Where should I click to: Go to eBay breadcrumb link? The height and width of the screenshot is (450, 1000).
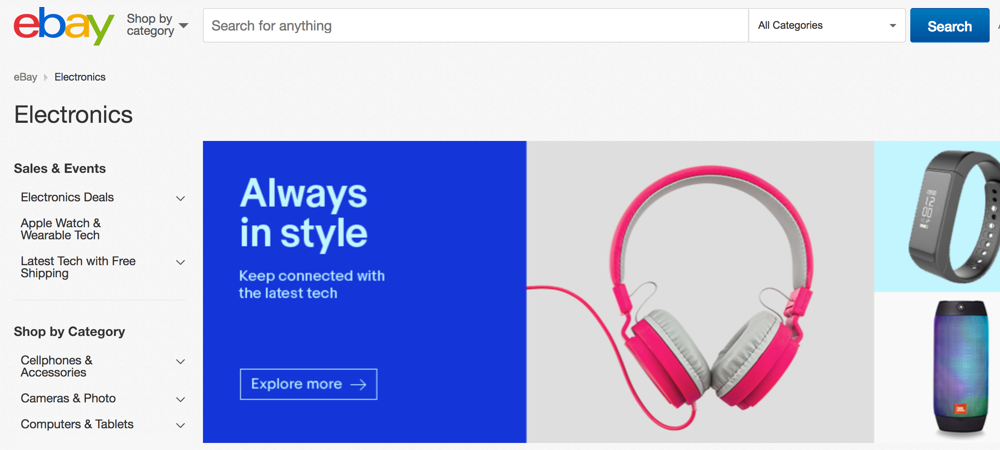pyautogui.click(x=26, y=77)
